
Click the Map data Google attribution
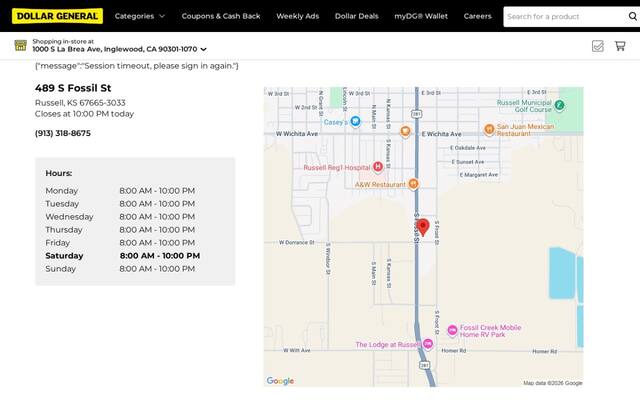(553, 383)
